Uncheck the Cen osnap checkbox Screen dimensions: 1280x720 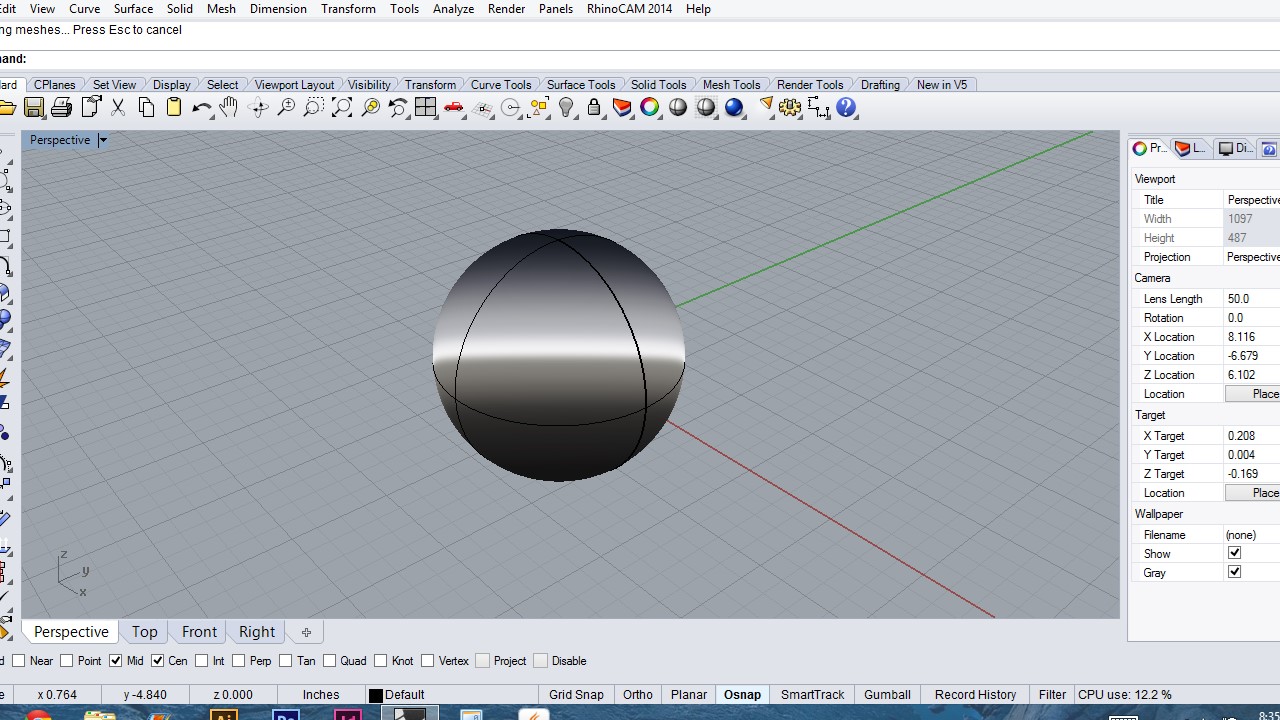click(x=158, y=661)
